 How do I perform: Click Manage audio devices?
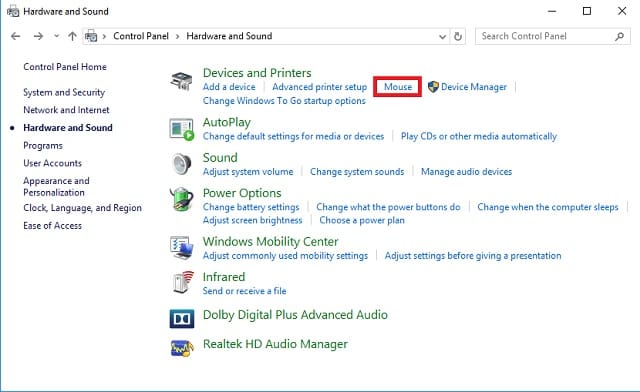pos(467,172)
